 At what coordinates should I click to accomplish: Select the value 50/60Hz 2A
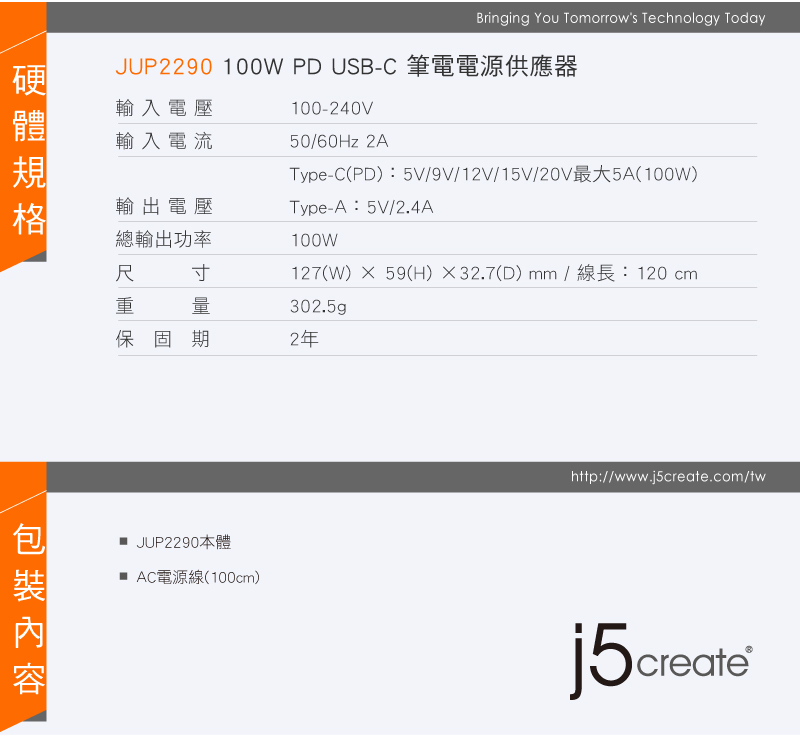point(339,141)
